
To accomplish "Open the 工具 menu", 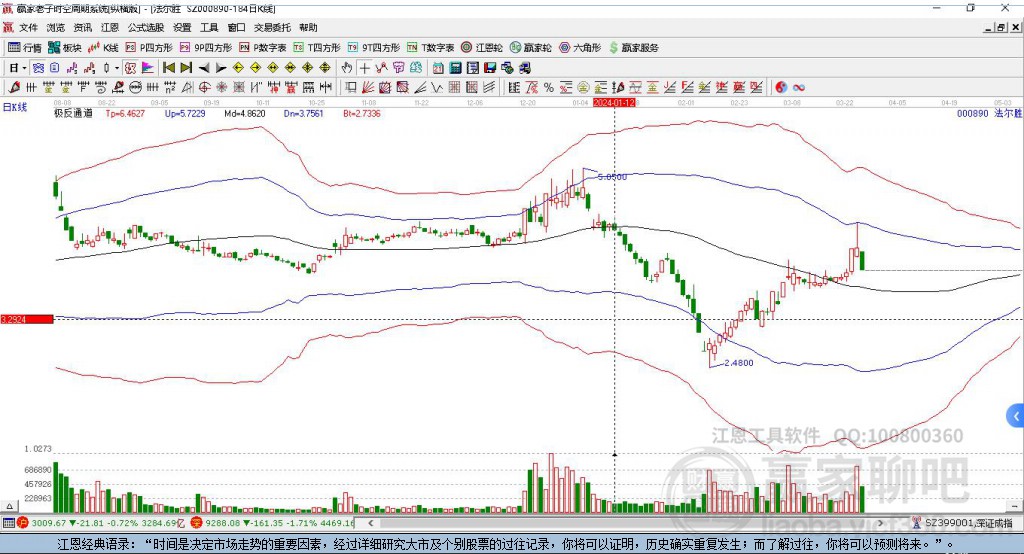I will click(x=209, y=27).
